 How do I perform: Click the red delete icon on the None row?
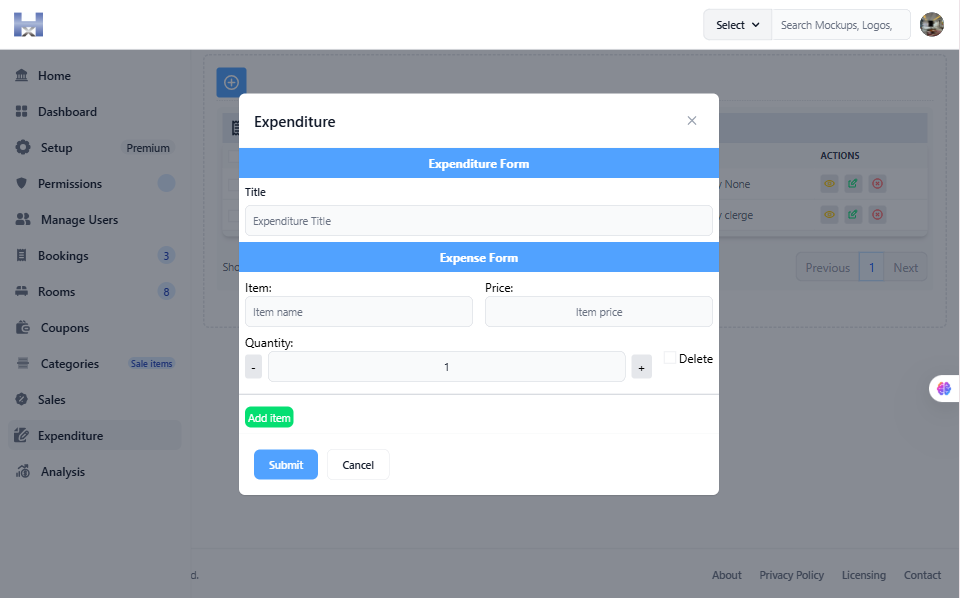(x=877, y=183)
